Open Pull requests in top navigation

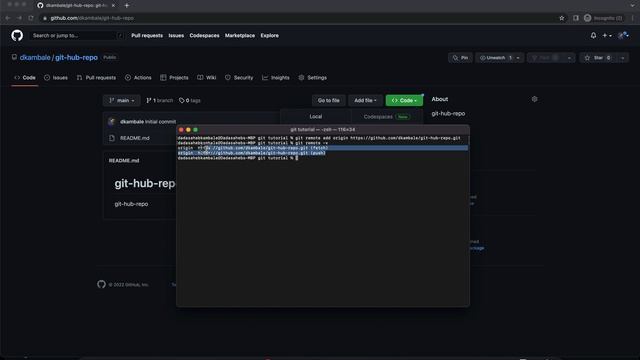click(x=147, y=36)
